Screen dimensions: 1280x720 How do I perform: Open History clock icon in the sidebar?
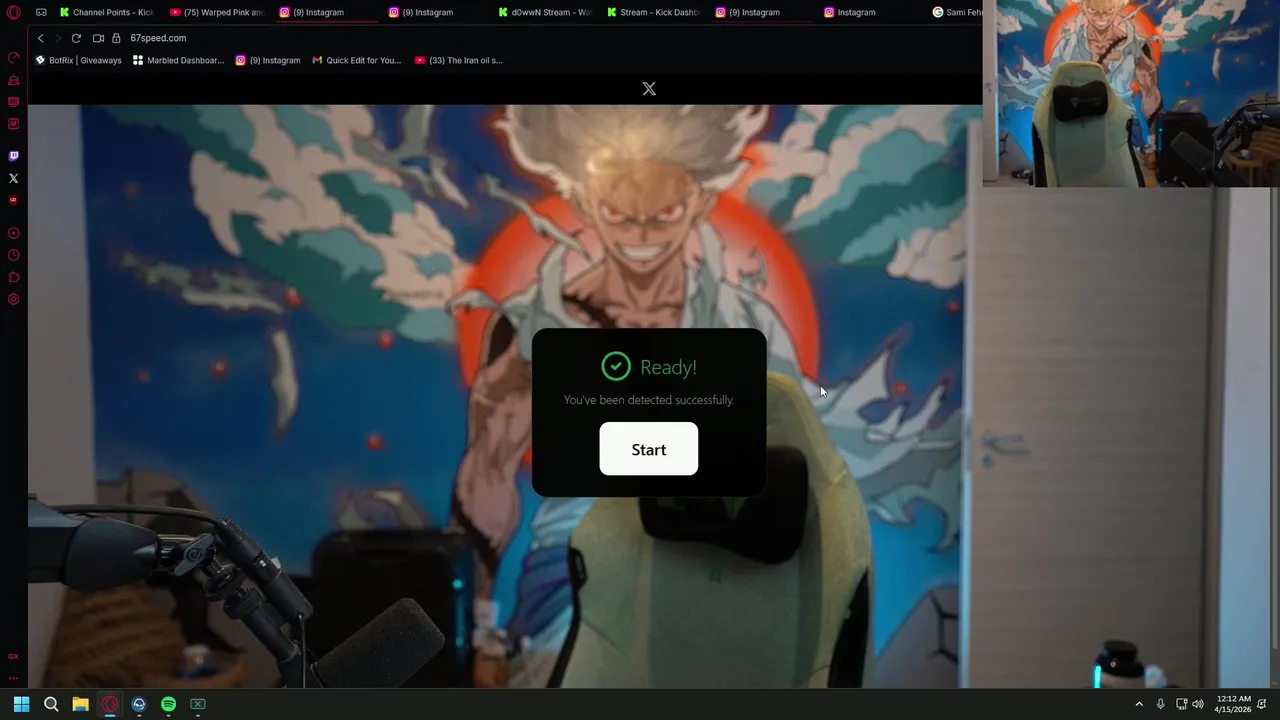point(14,255)
